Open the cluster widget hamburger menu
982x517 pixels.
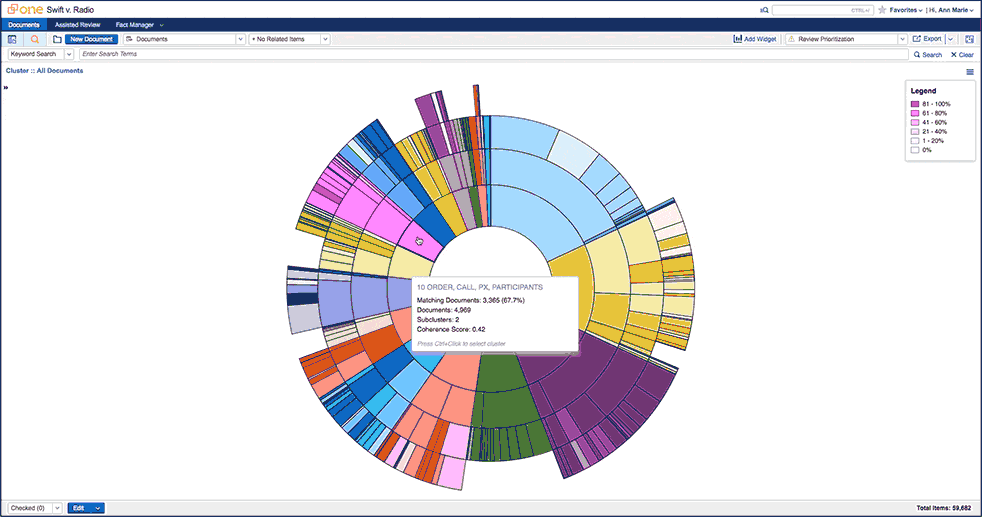pyautogui.click(x=970, y=72)
